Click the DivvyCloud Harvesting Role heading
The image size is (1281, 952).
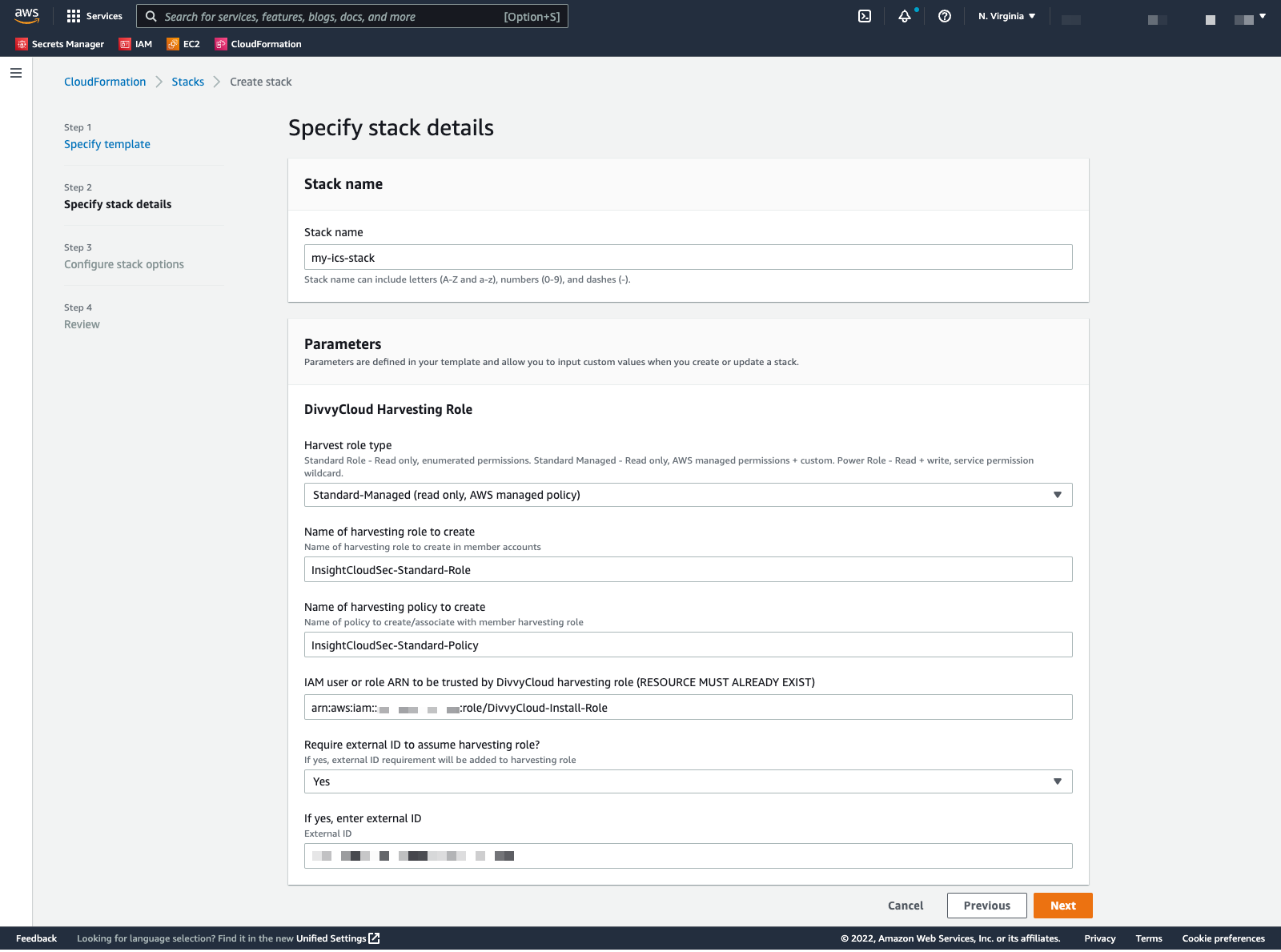(x=388, y=409)
